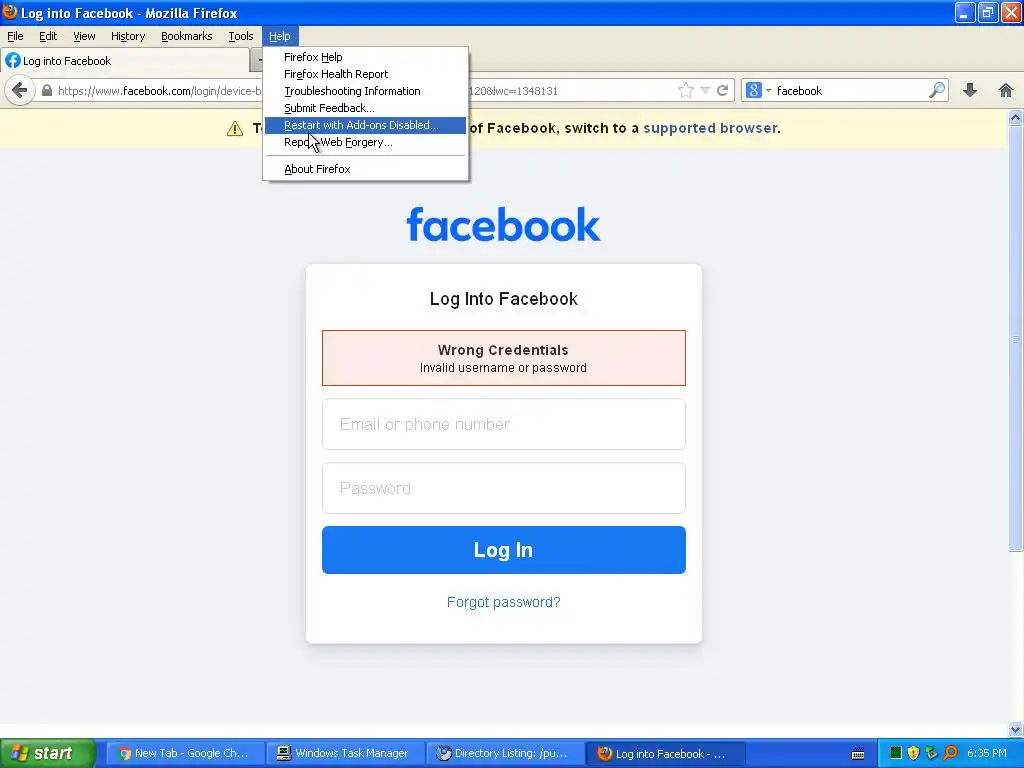1024x768 pixels.
Task: Open About Firefox menu entry
Action: 365,168
